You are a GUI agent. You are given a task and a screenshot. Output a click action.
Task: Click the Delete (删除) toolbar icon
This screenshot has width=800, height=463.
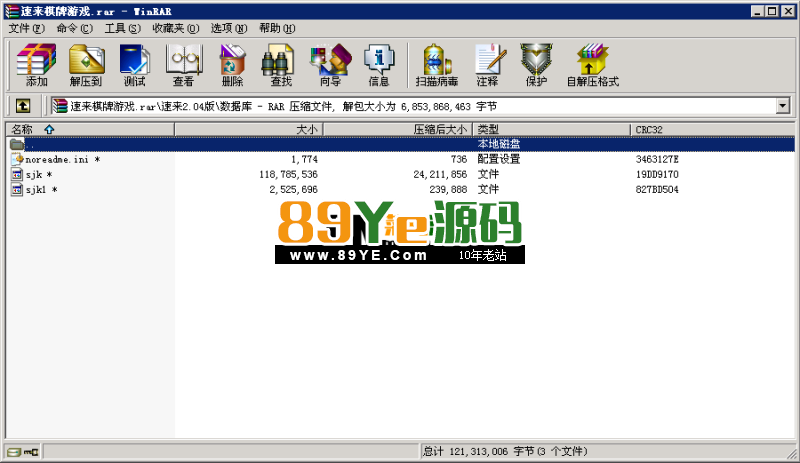click(x=233, y=64)
